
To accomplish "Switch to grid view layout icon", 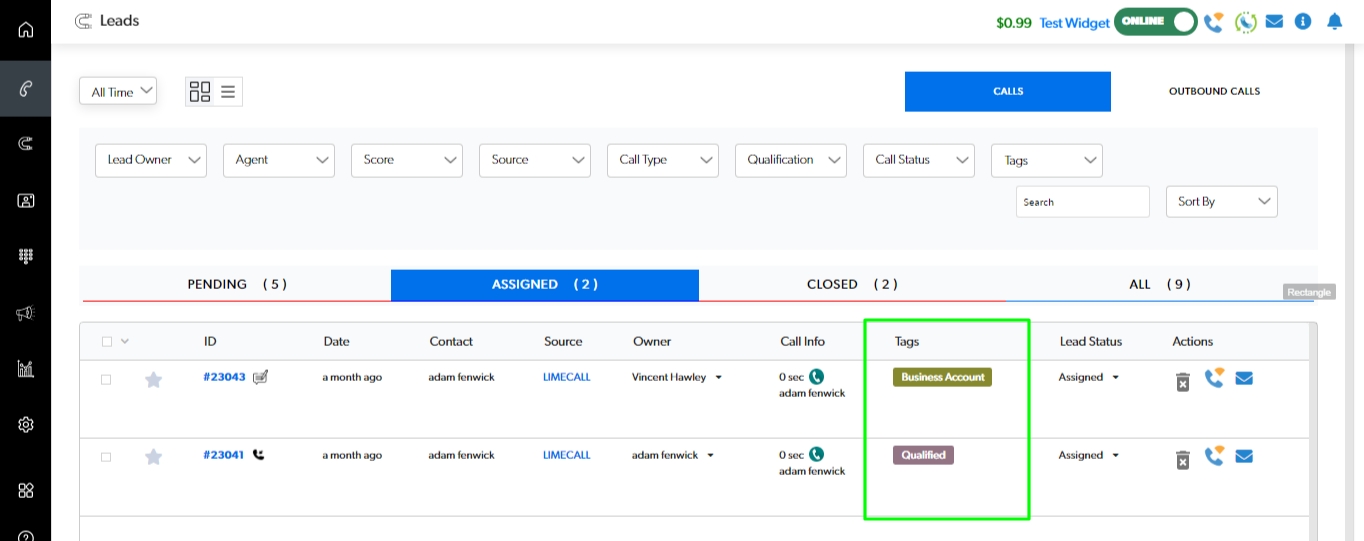I will [x=200, y=92].
